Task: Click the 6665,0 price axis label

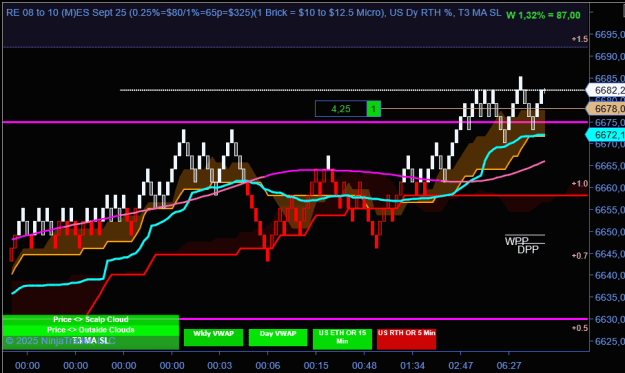Action: (610, 166)
